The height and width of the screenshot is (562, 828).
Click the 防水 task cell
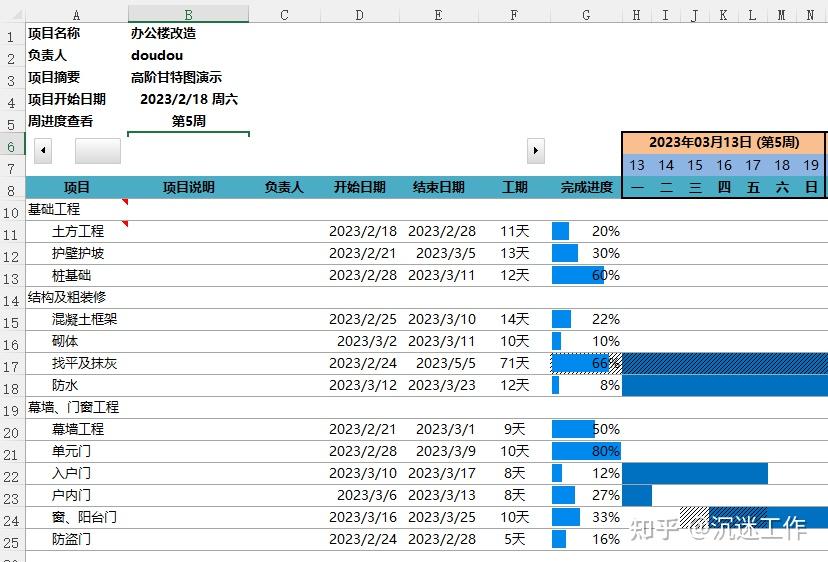[x=77, y=386]
